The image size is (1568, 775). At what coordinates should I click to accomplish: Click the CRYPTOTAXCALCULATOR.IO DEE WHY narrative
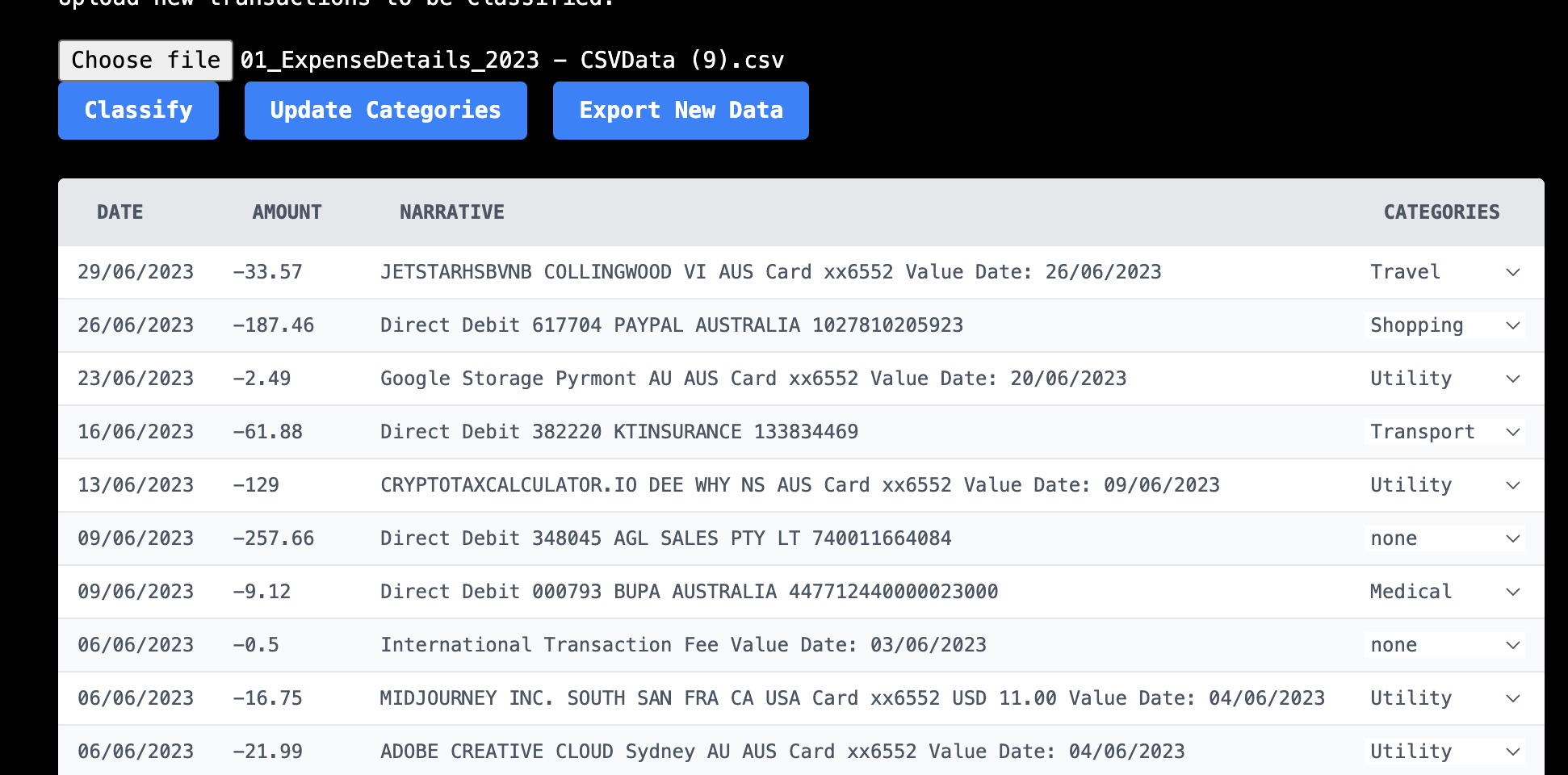coord(800,485)
